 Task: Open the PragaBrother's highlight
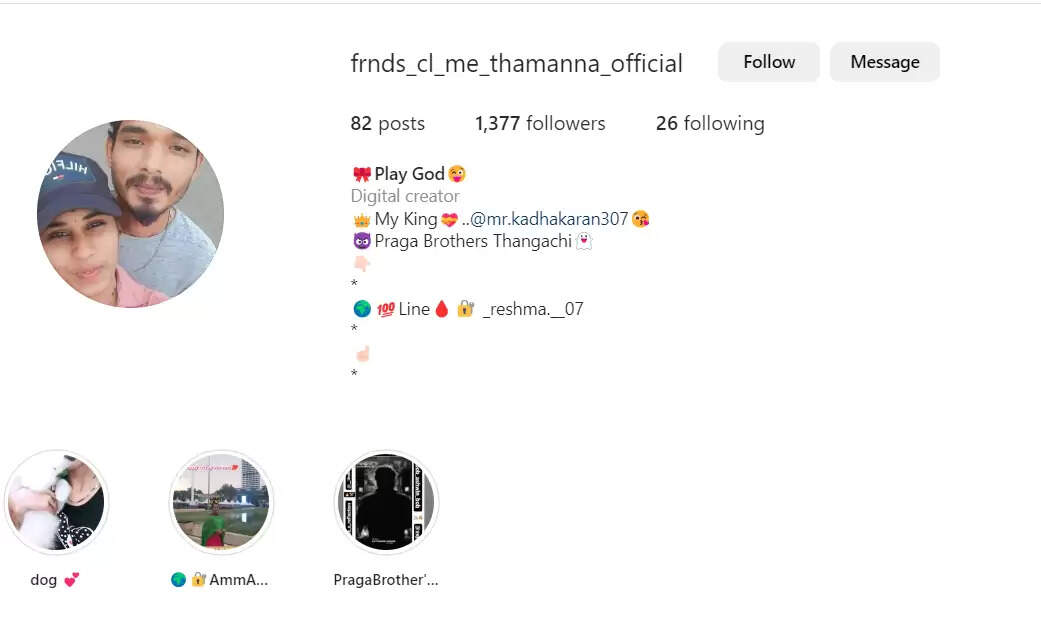(x=386, y=502)
